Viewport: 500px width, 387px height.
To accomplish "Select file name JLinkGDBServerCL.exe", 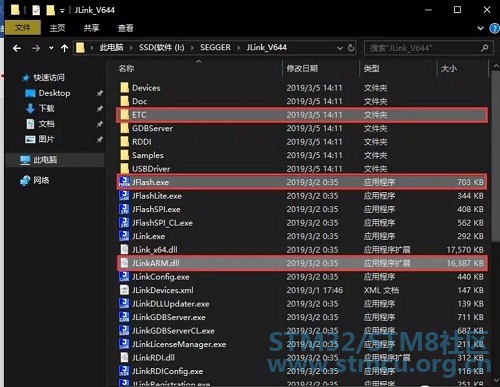I will click(x=173, y=331).
